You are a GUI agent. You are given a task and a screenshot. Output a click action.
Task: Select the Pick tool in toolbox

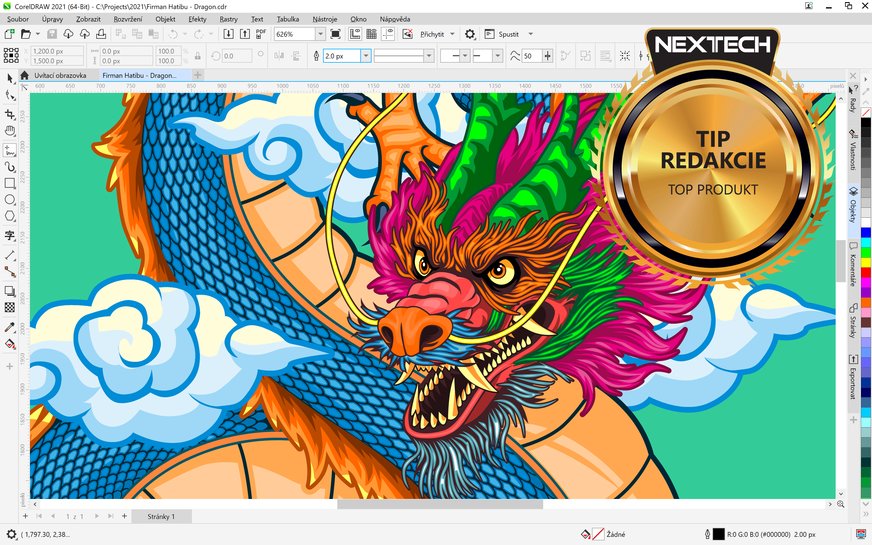[x=10, y=78]
